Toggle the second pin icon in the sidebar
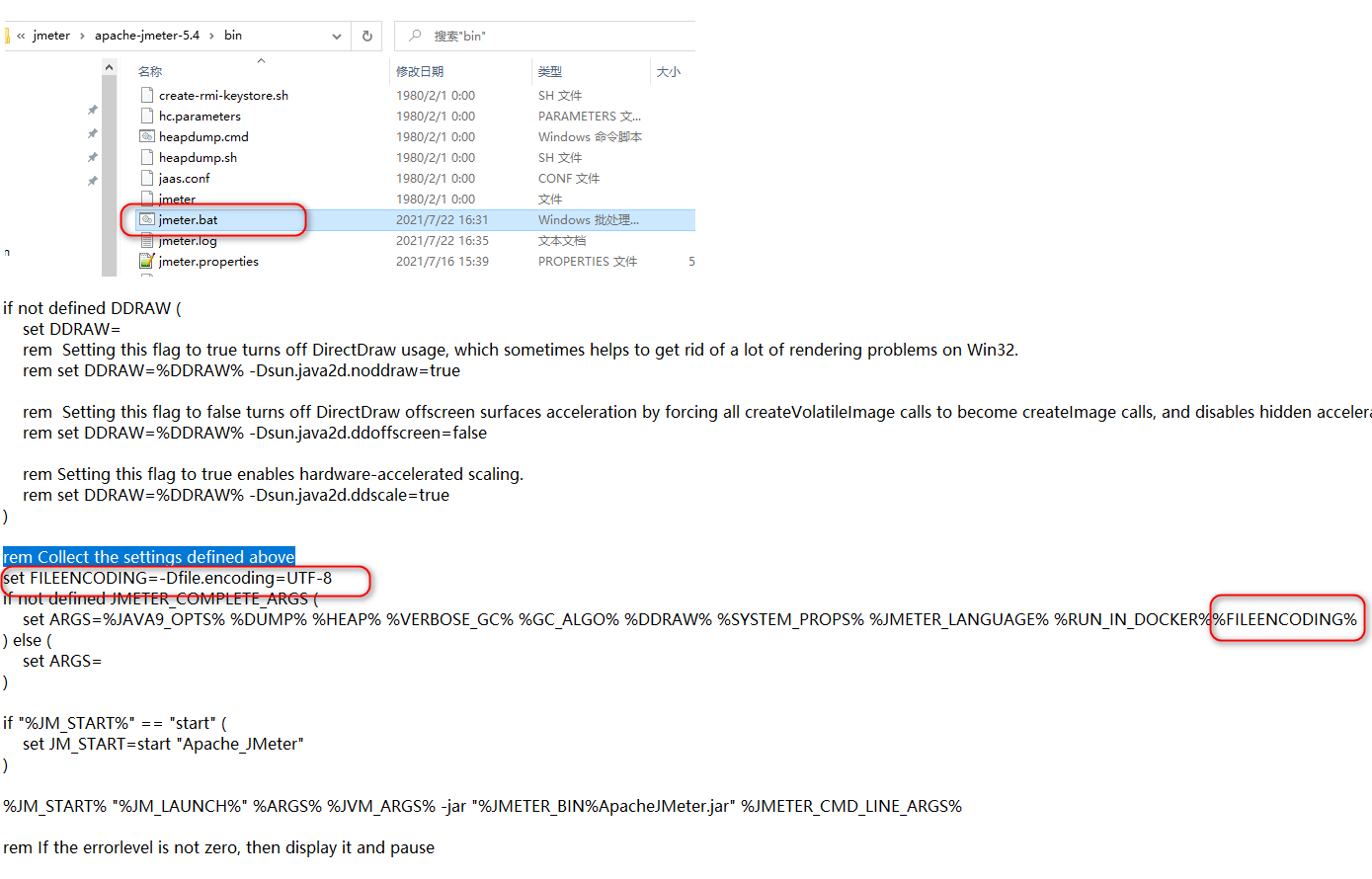1372x879 pixels. 92,133
